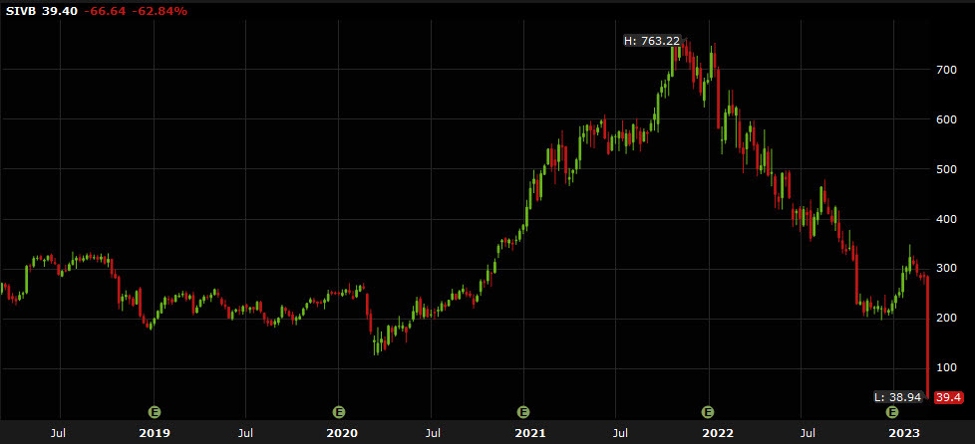Click the earnings marker above 2019
975x444 pixels.
[x=155, y=411]
